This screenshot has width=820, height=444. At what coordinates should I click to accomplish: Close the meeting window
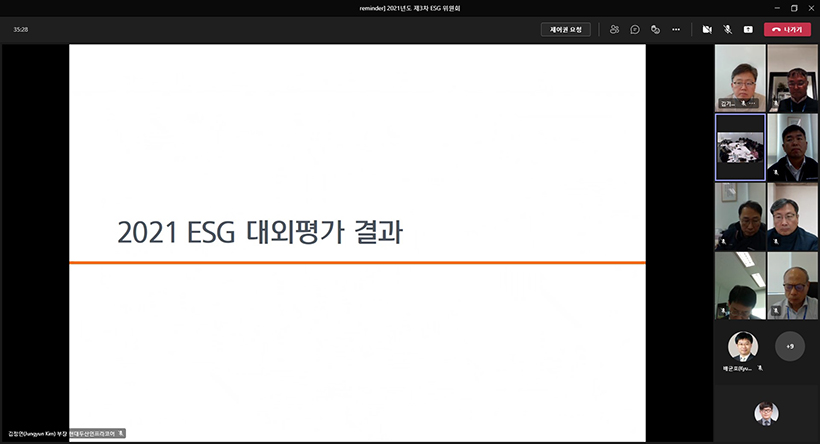coord(811,8)
